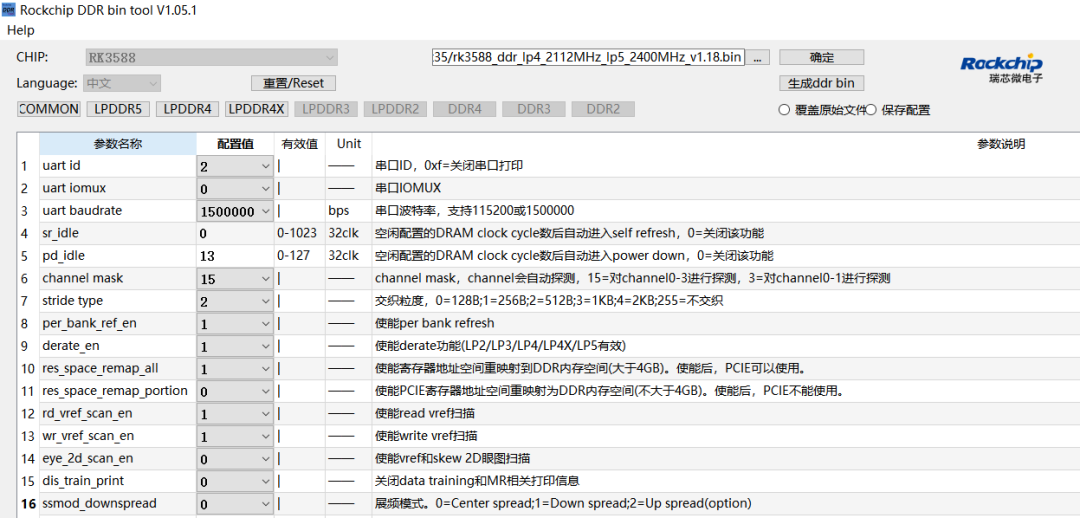1080x518 pixels.
Task: Click the pd_idle value field
Action: pyautogui.click(x=235, y=256)
